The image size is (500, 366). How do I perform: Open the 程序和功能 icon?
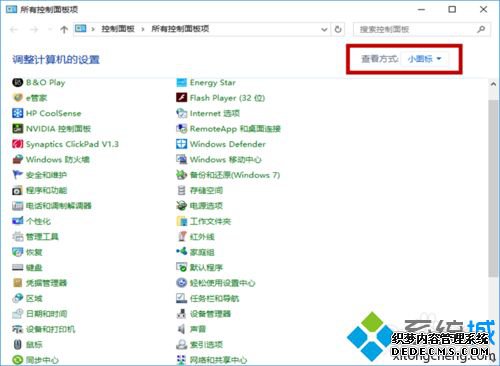17,190
